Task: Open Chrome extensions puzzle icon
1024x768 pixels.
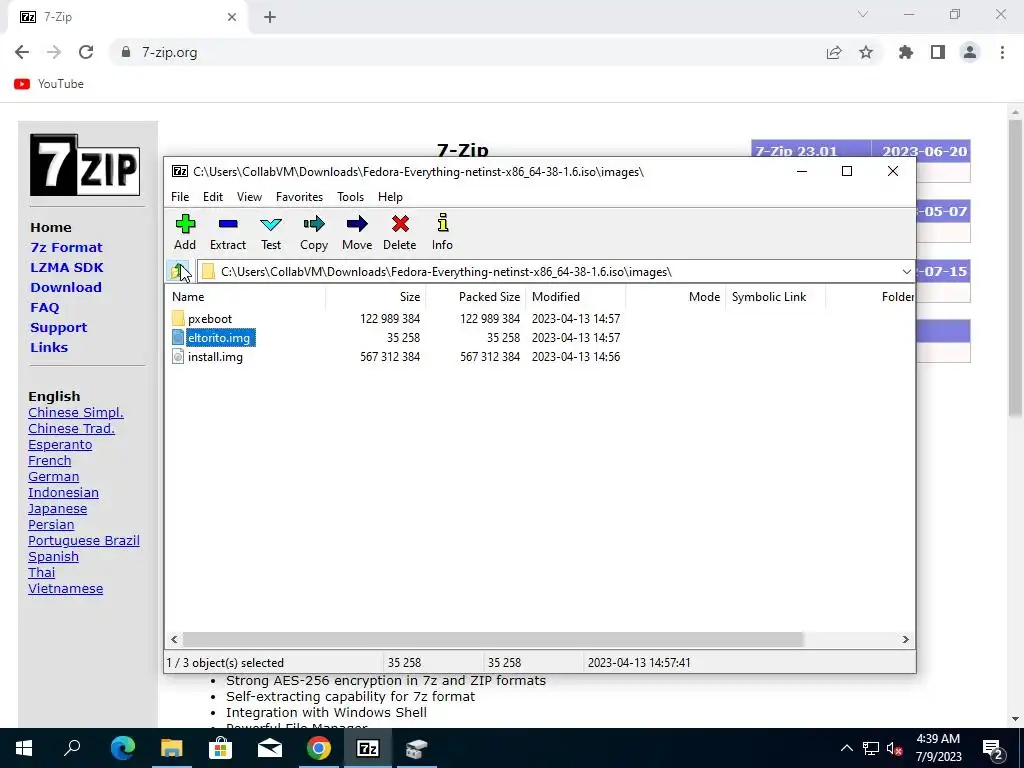Action: pos(906,52)
